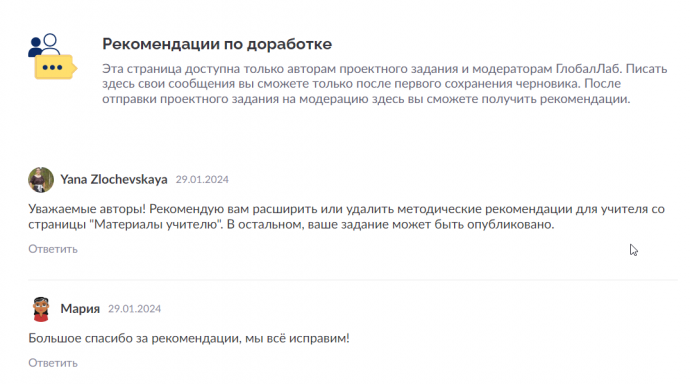Viewport: 690px width, 384px height.
Task: Click the quoted text "Материалы учителю"
Action: 156,224
